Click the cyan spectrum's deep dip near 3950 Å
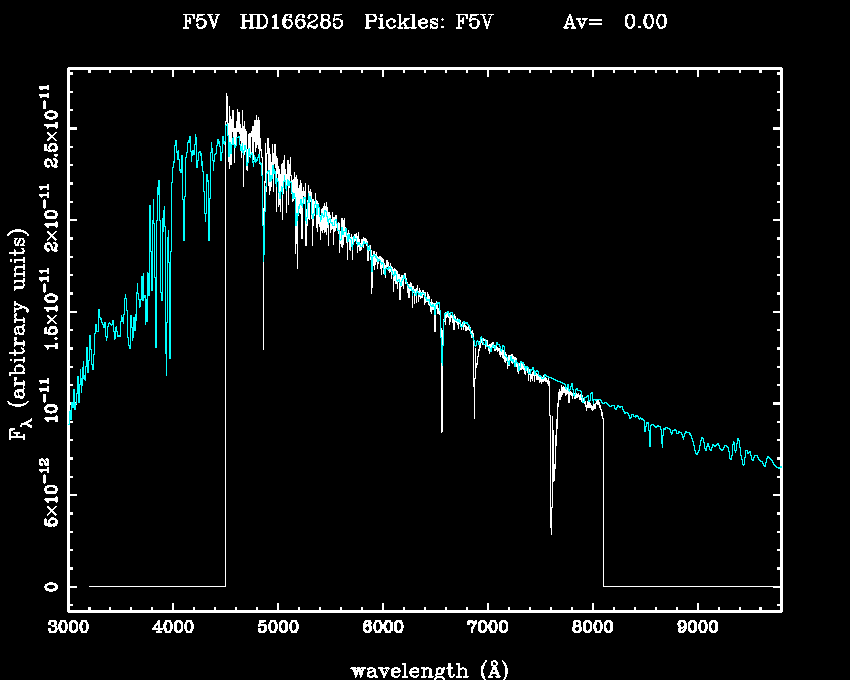This screenshot has height=680, width=850. [x=167, y=370]
